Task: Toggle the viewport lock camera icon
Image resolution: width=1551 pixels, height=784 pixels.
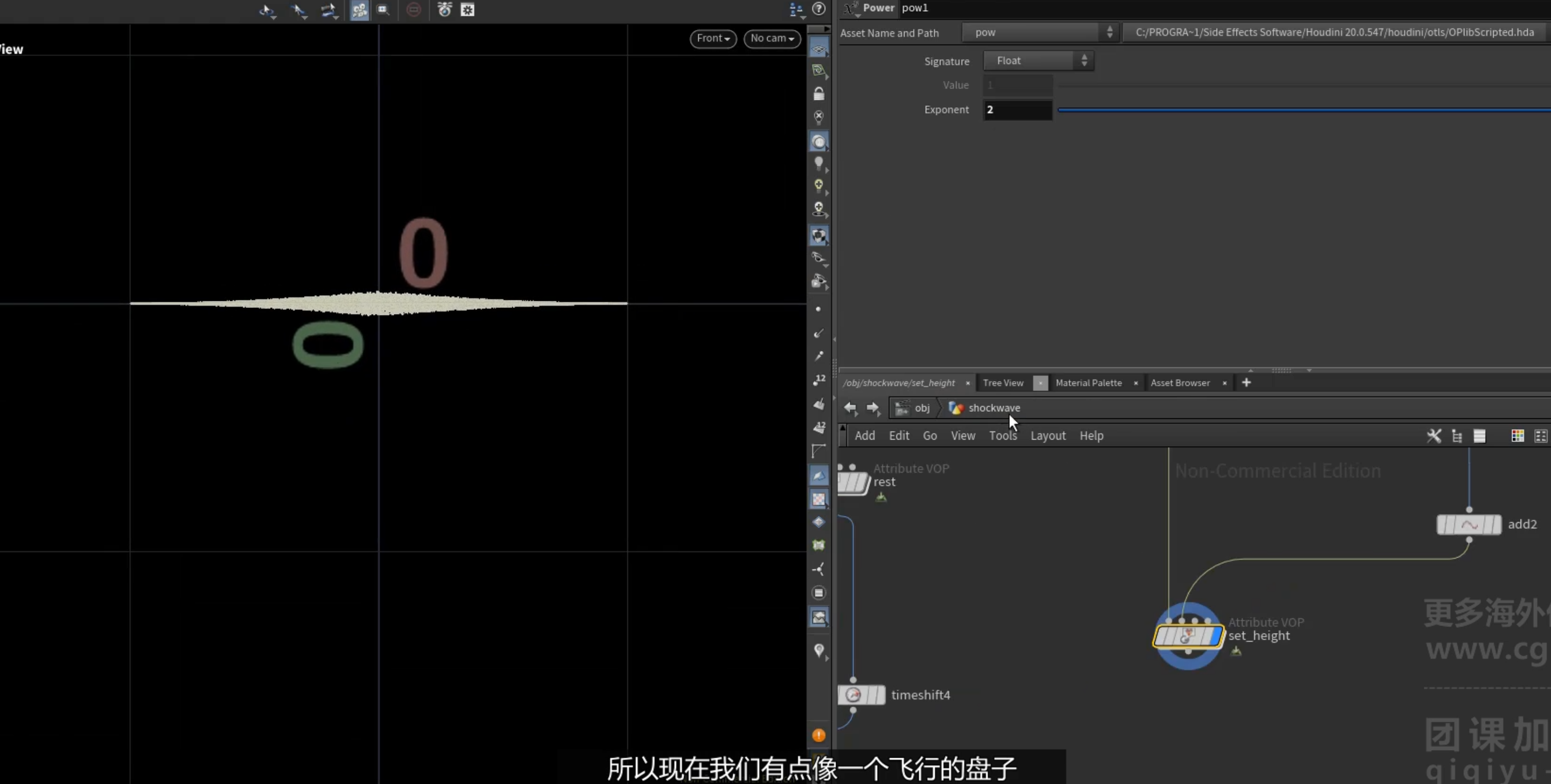Action: coord(818,94)
